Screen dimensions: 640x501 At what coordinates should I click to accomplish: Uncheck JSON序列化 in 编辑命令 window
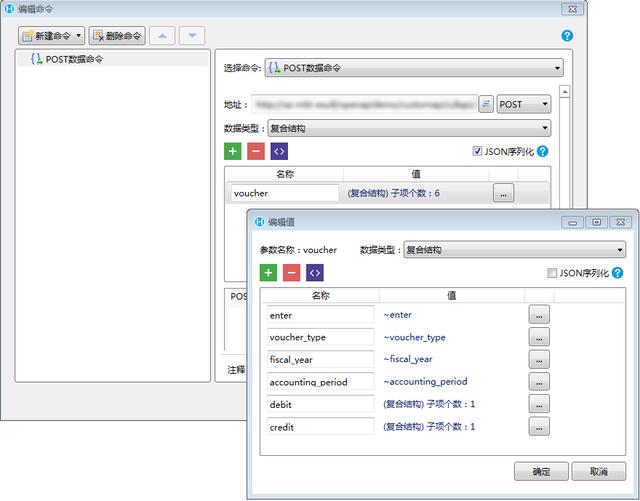[x=477, y=151]
